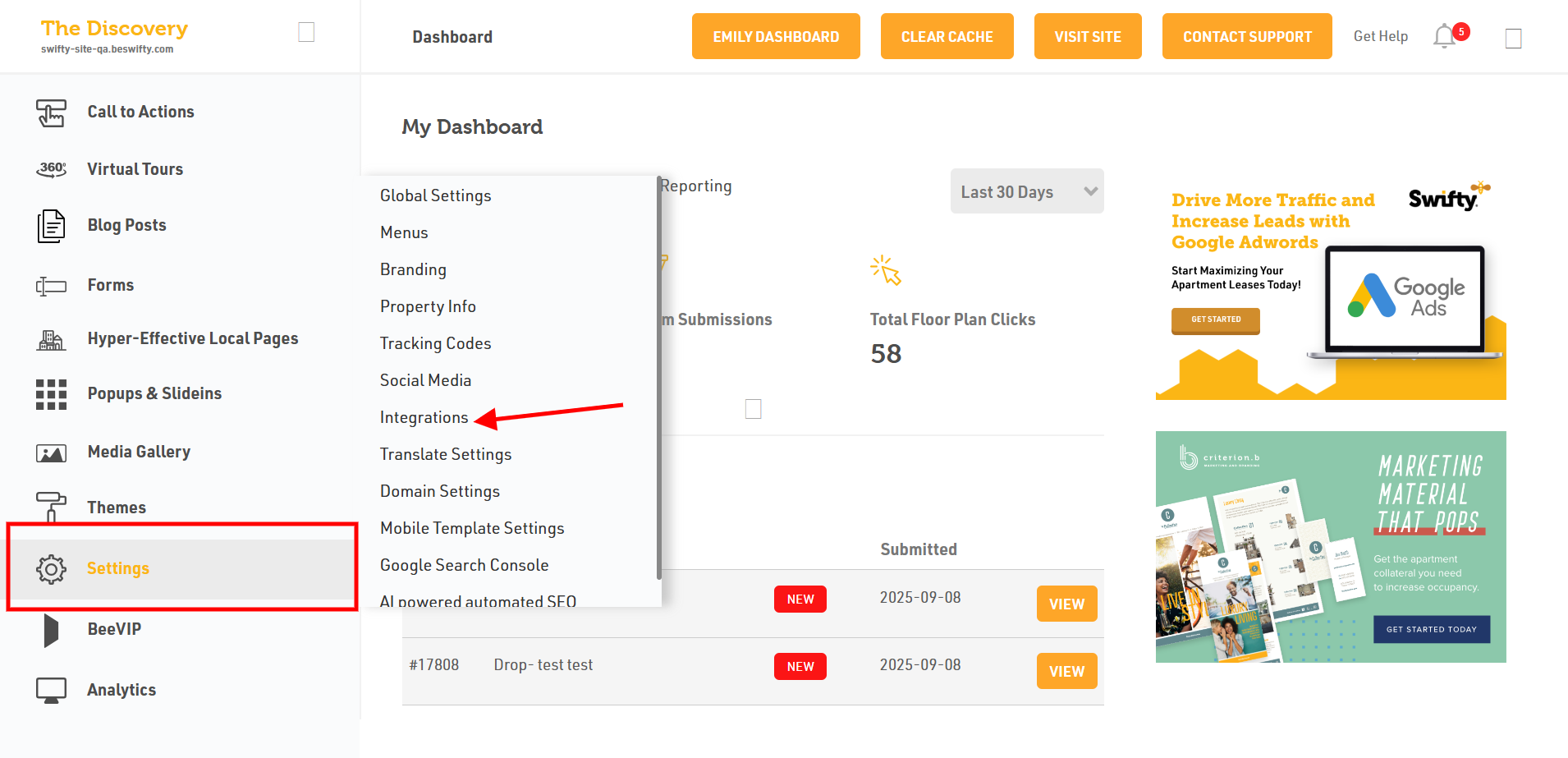Click the Google Ads banner Get Started button
This screenshot has height=758, width=1568.
click(1215, 319)
